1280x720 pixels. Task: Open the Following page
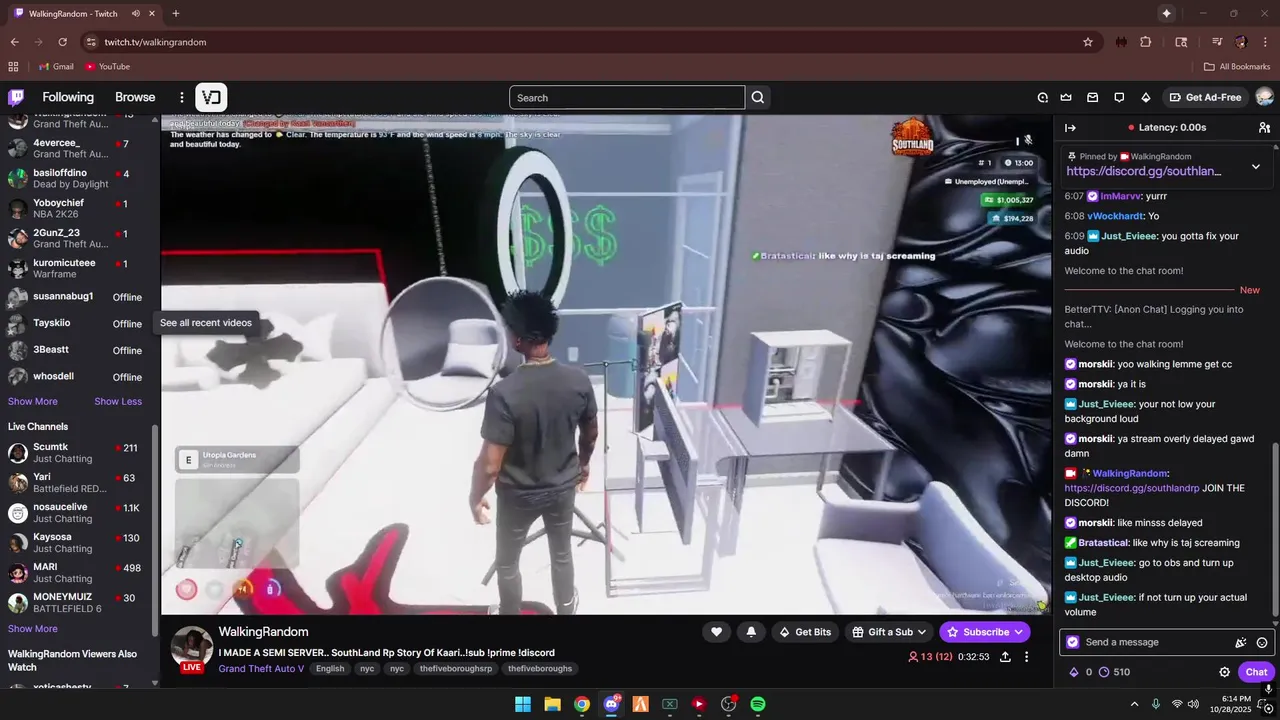pyautogui.click(x=68, y=97)
